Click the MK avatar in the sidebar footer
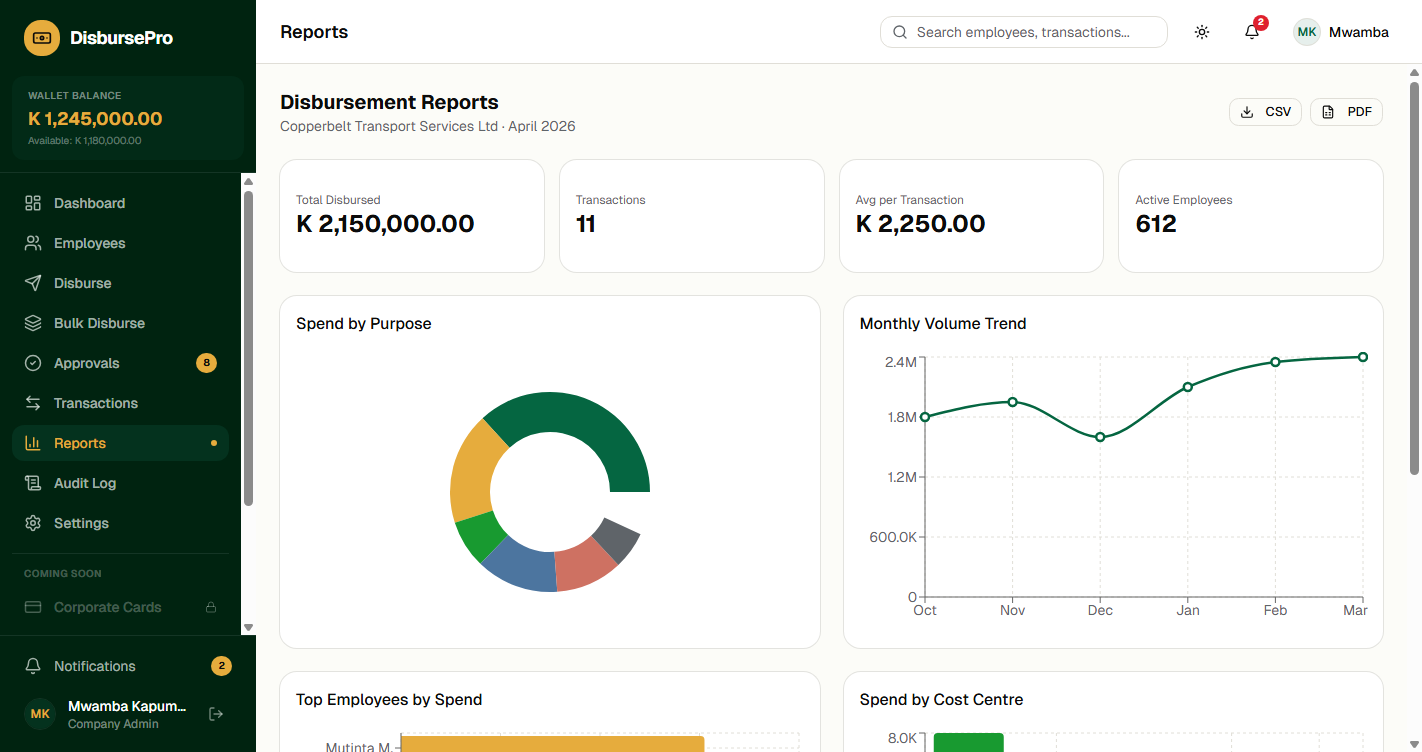Image resolution: width=1422 pixels, height=752 pixels. point(40,714)
